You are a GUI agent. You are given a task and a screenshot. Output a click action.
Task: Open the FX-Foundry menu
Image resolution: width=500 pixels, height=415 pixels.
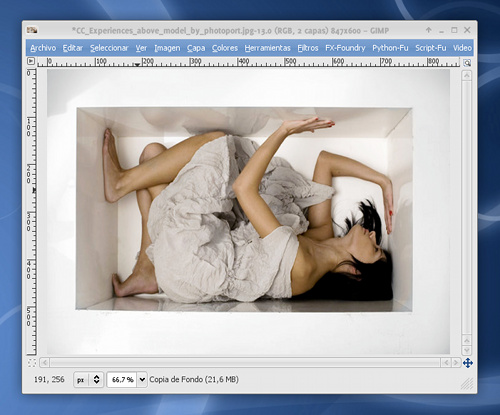pyautogui.click(x=345, y=48)
